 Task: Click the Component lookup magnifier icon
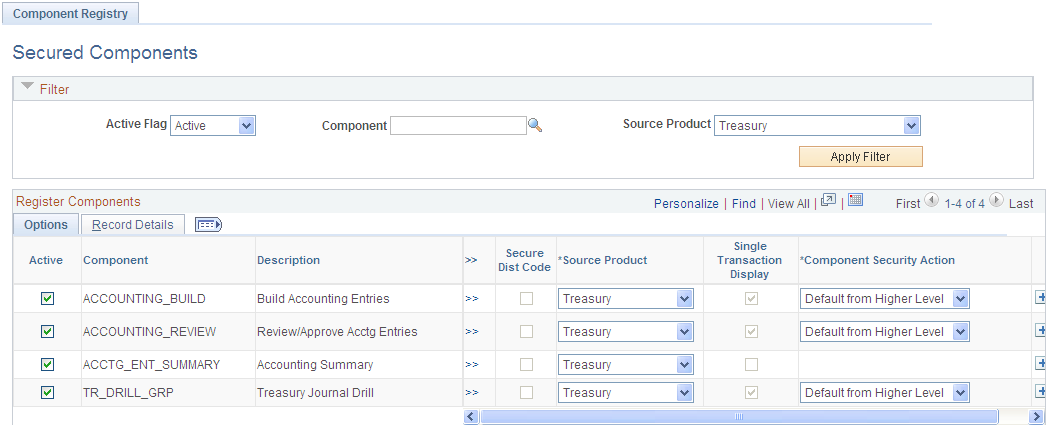click(535, 126)
